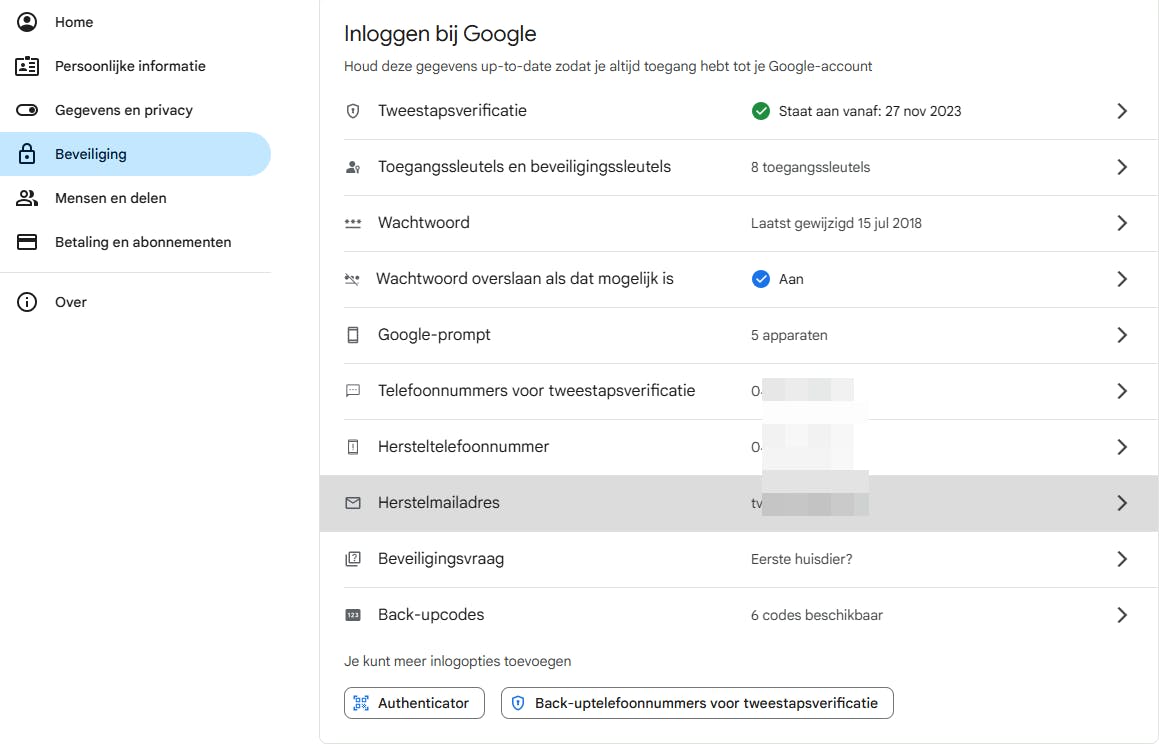Image resolution: width=1159 pixels, height=744 pixels.
Task: Click the blue Aan status toggle
Action: coord(761,279)
